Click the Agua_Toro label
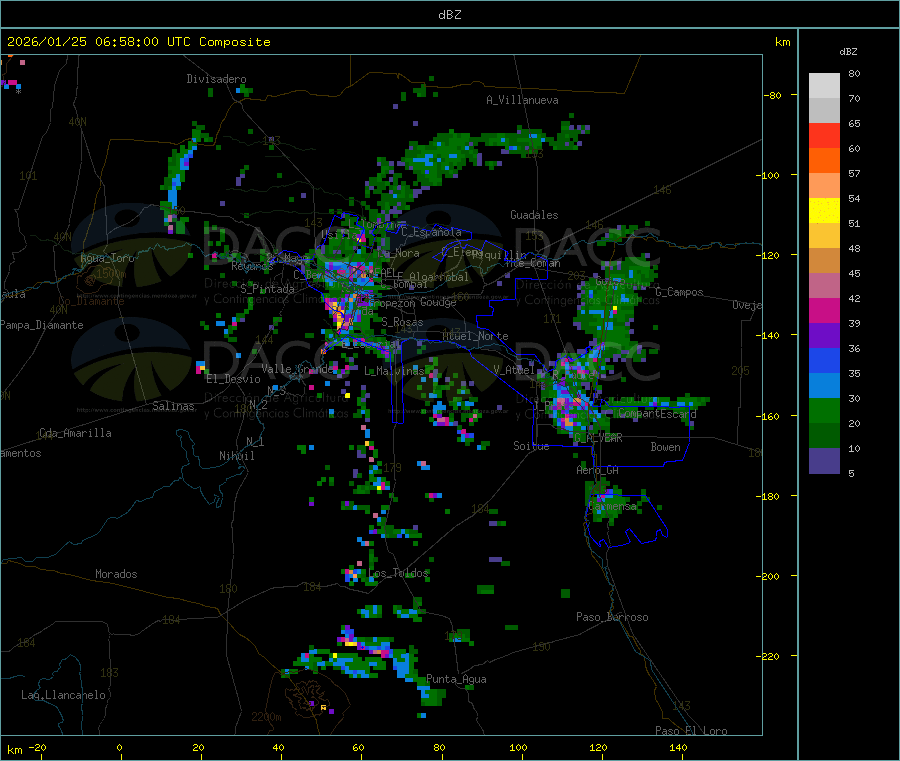900x761 pixels. click(107, 258)
